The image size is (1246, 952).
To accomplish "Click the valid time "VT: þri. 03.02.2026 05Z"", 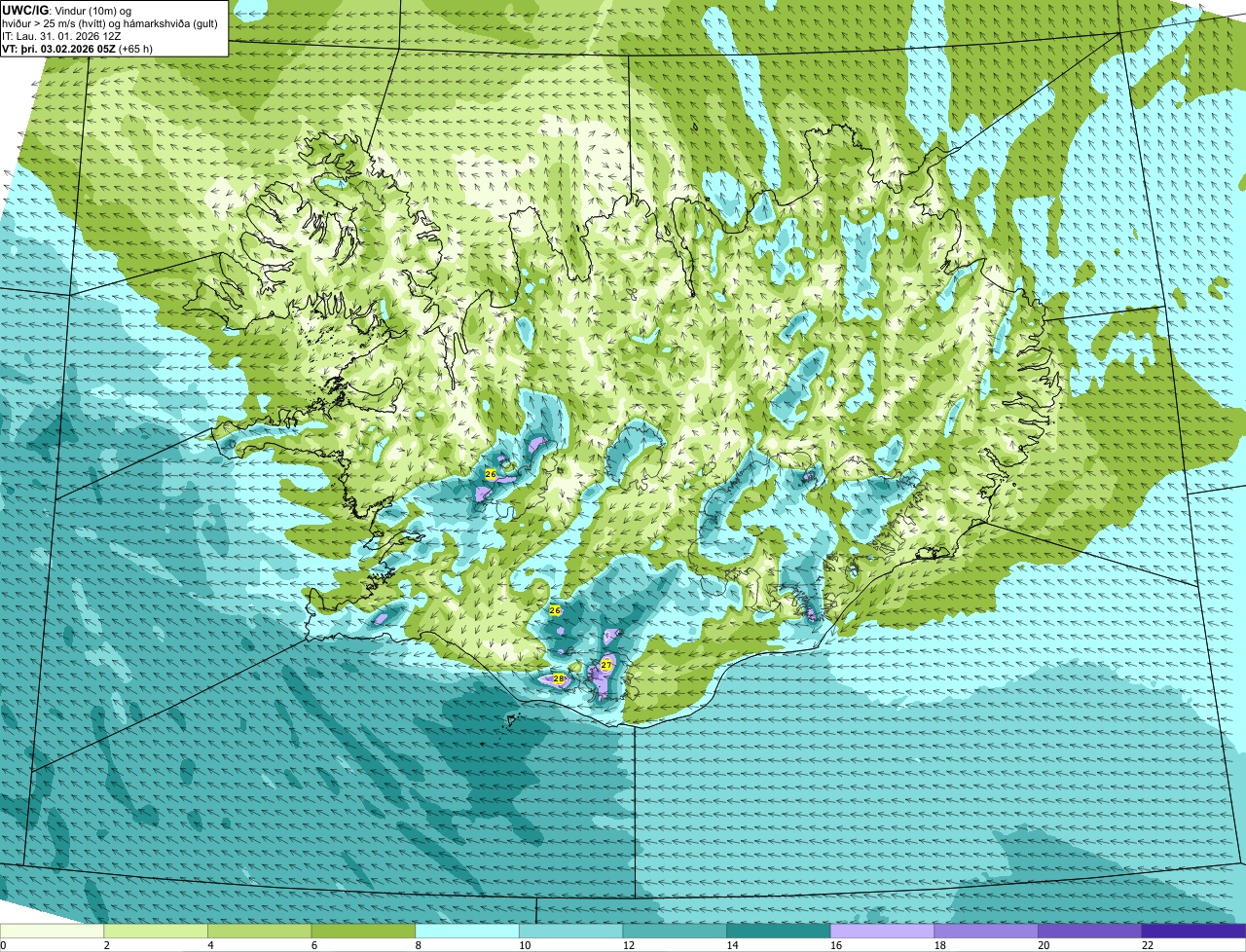I will [x=59, y=49].
